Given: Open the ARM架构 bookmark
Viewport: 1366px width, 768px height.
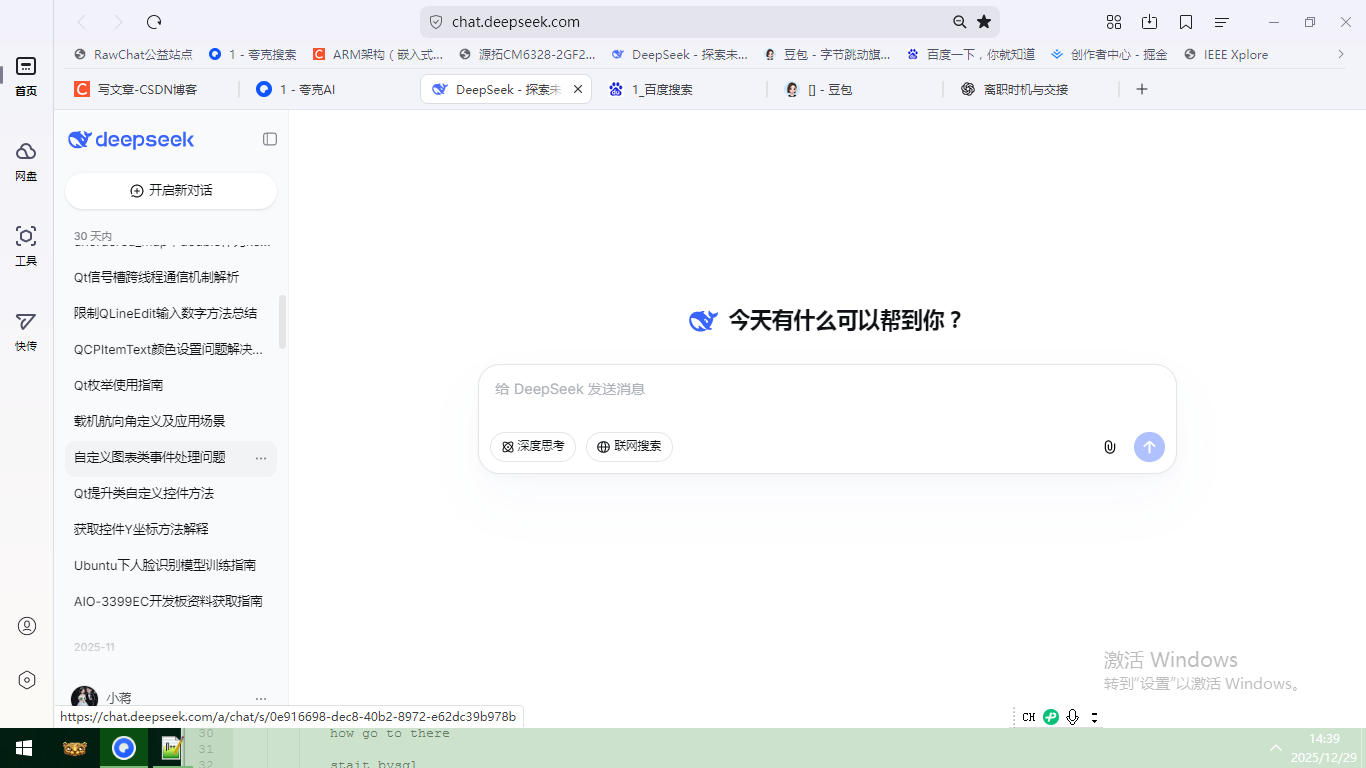Looking at the screenshot, I should [378, 55].
